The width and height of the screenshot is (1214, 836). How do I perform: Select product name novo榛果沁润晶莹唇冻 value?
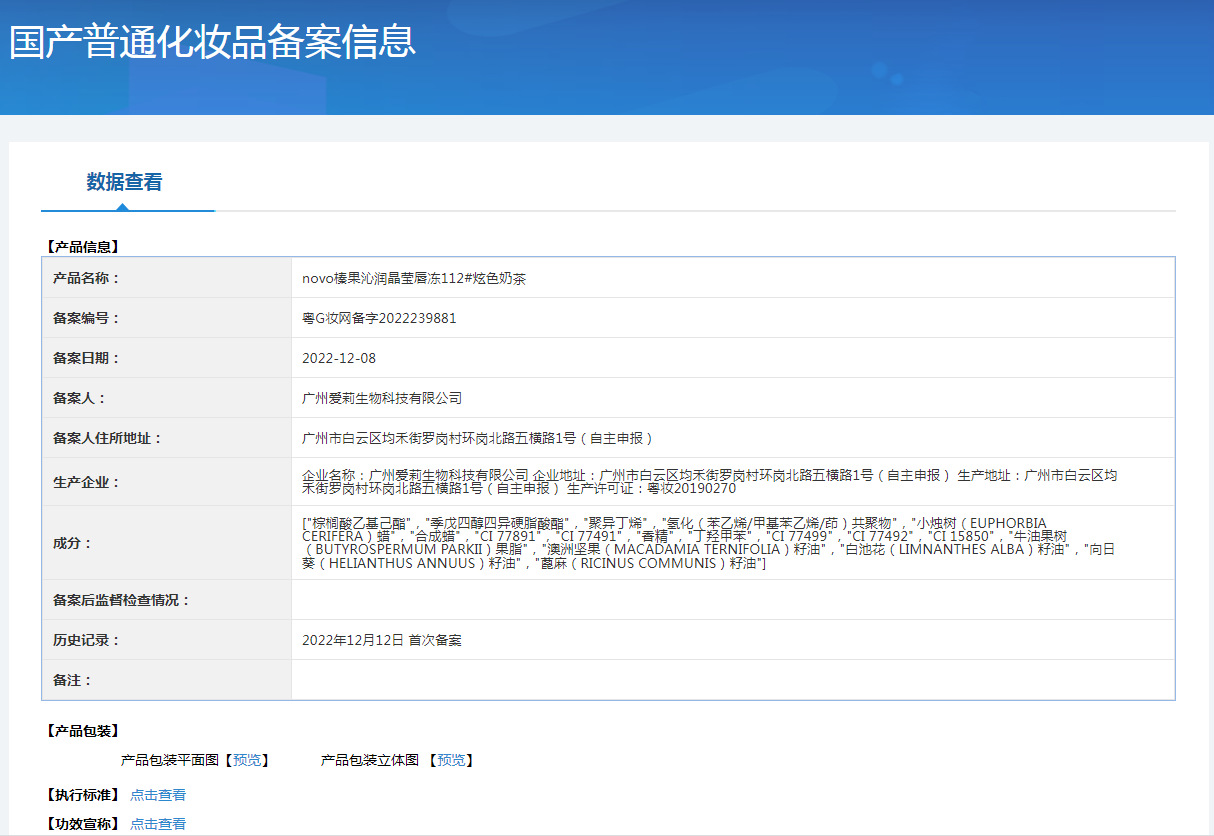[414, 278]
